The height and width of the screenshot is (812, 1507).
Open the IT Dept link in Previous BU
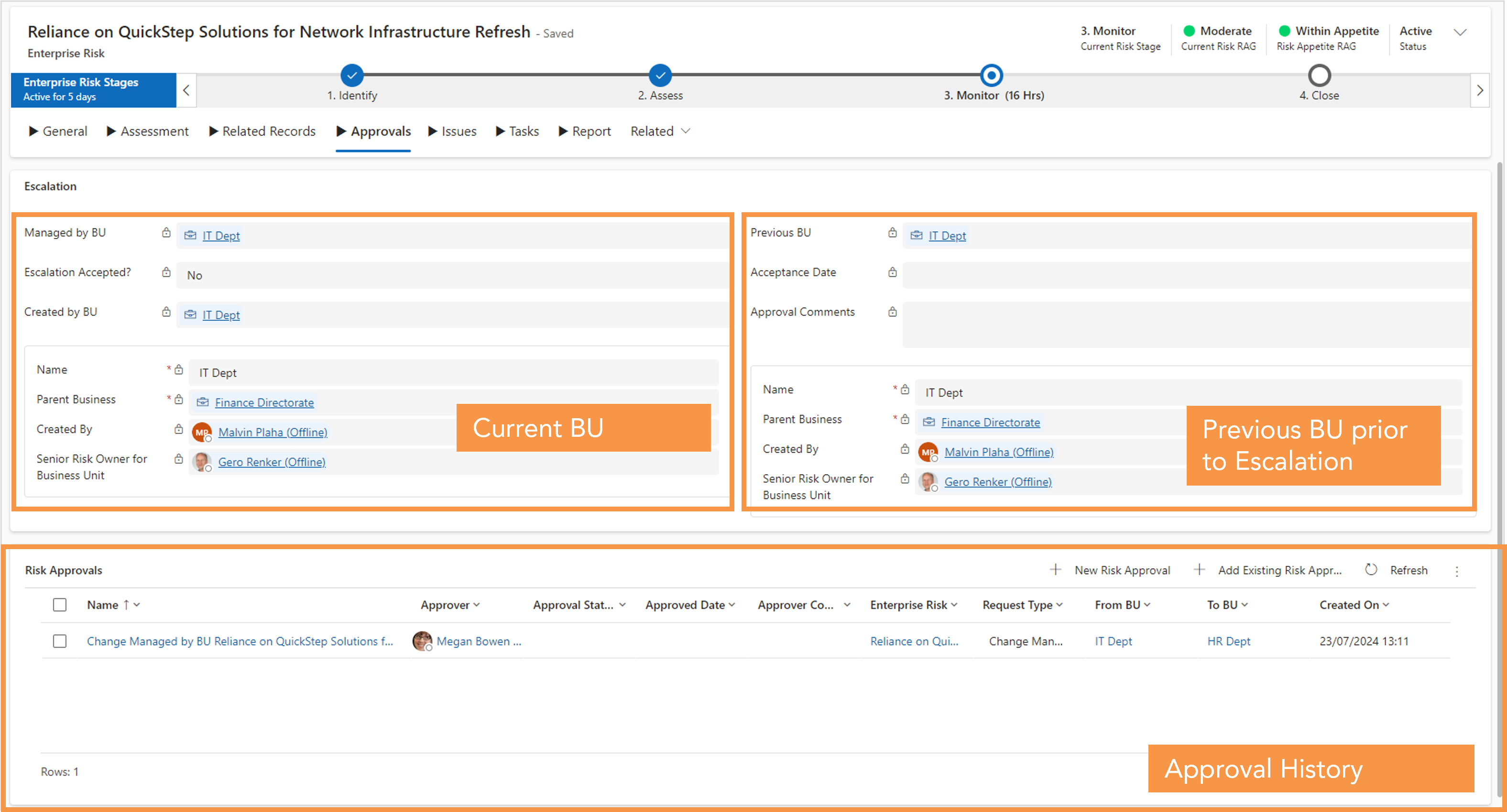[947, 236]
